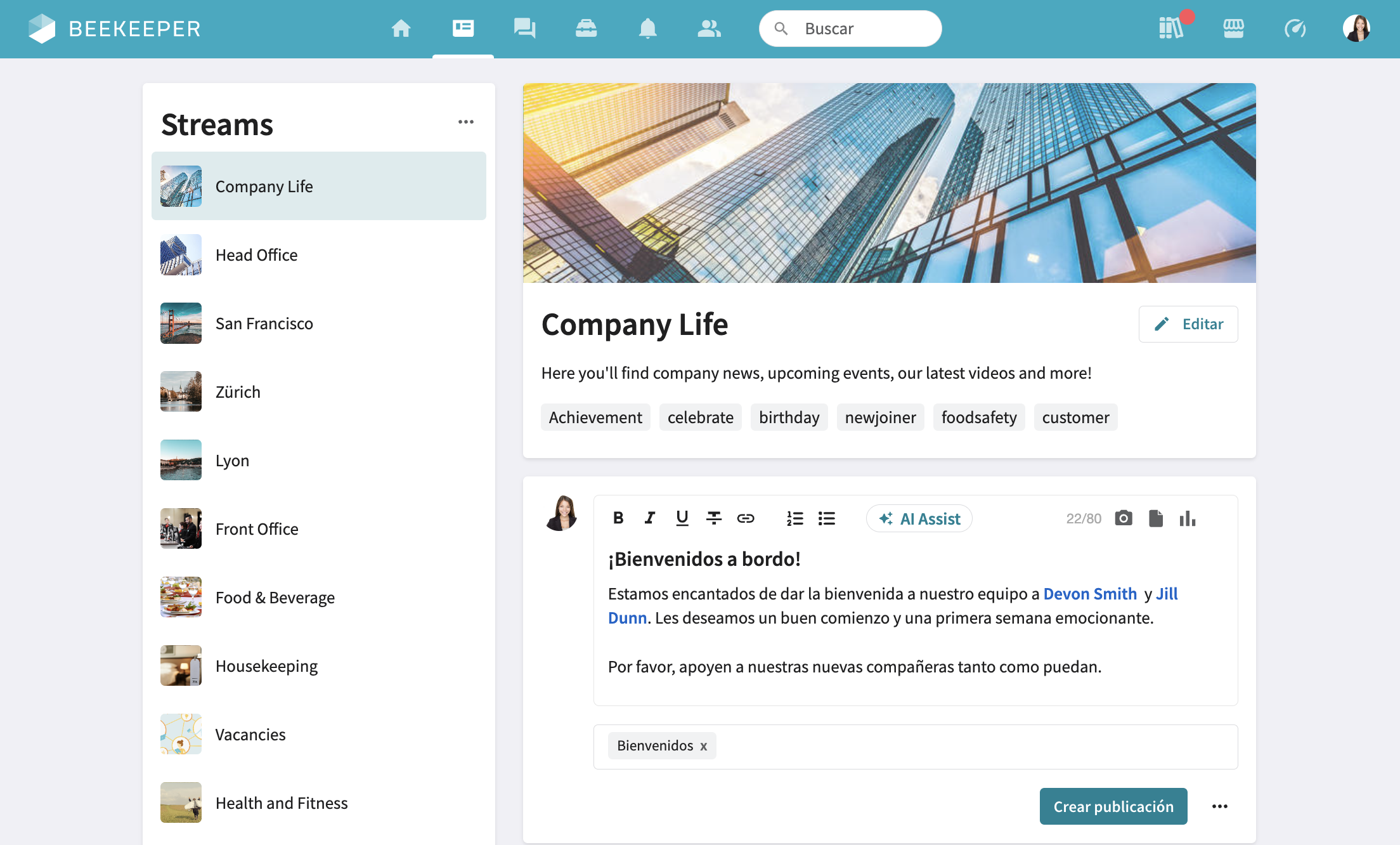Open the library books icon with red badge
This screenshot has width=1400, height=845.
1170,29
